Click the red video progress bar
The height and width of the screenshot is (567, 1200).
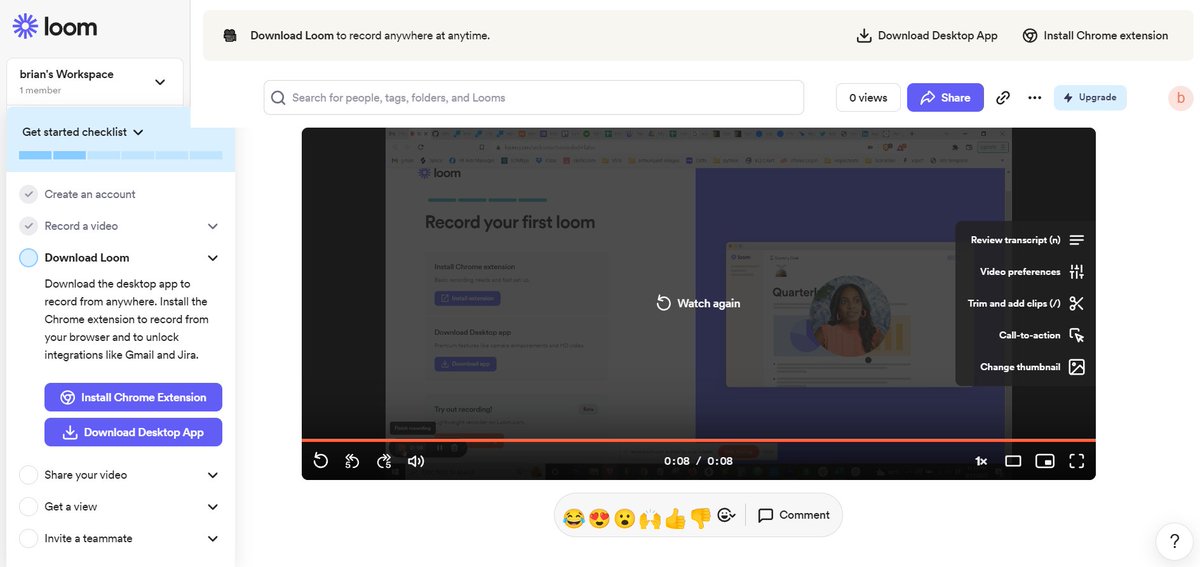[698, 440]
